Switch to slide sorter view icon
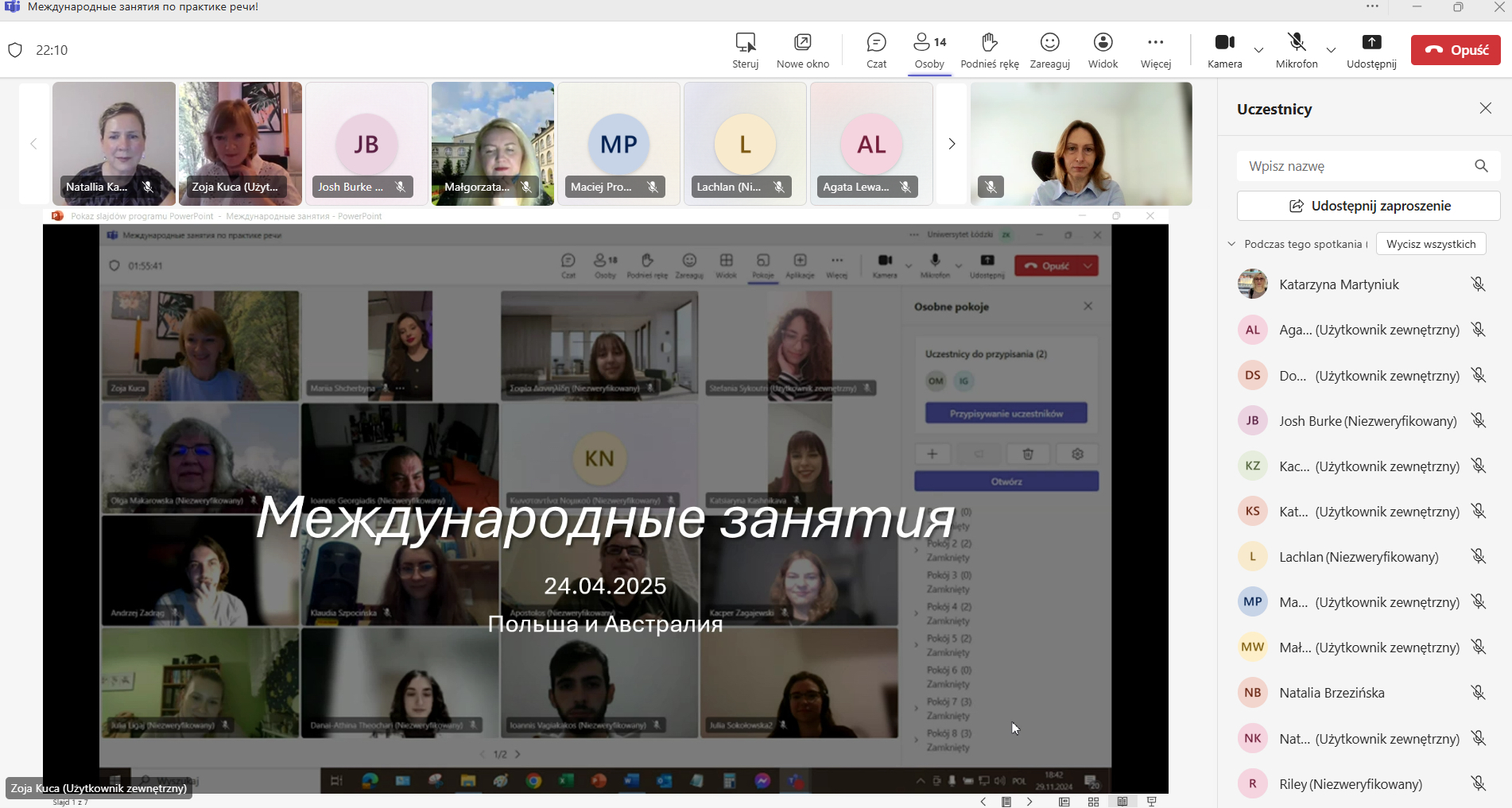Viewport: 1512px width, 808px height. tap(1093, 802)
